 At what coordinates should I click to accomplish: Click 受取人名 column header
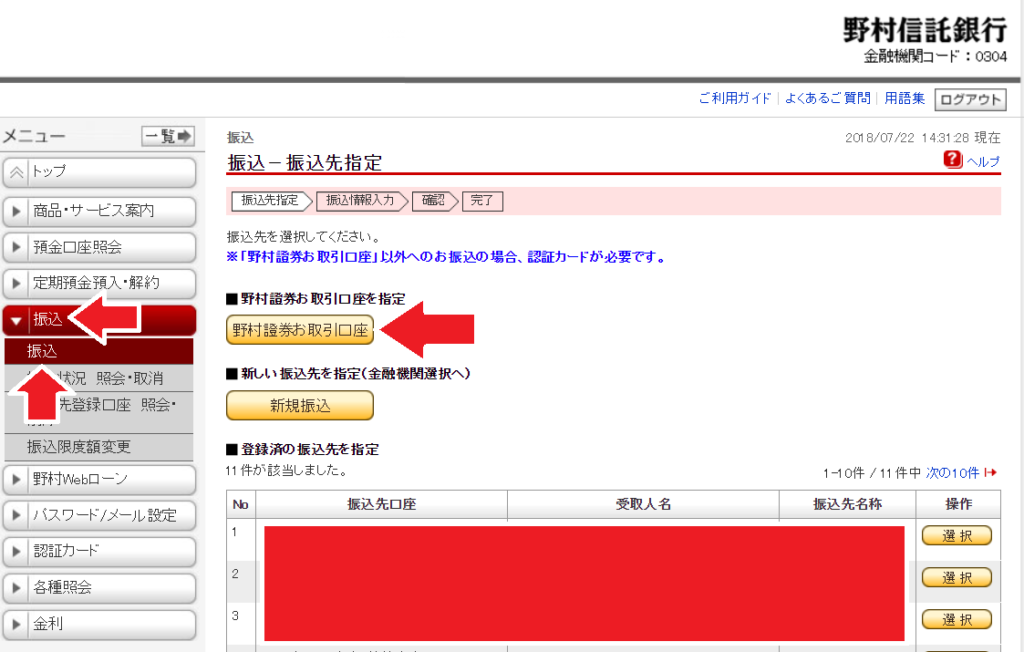coord(643,504)
